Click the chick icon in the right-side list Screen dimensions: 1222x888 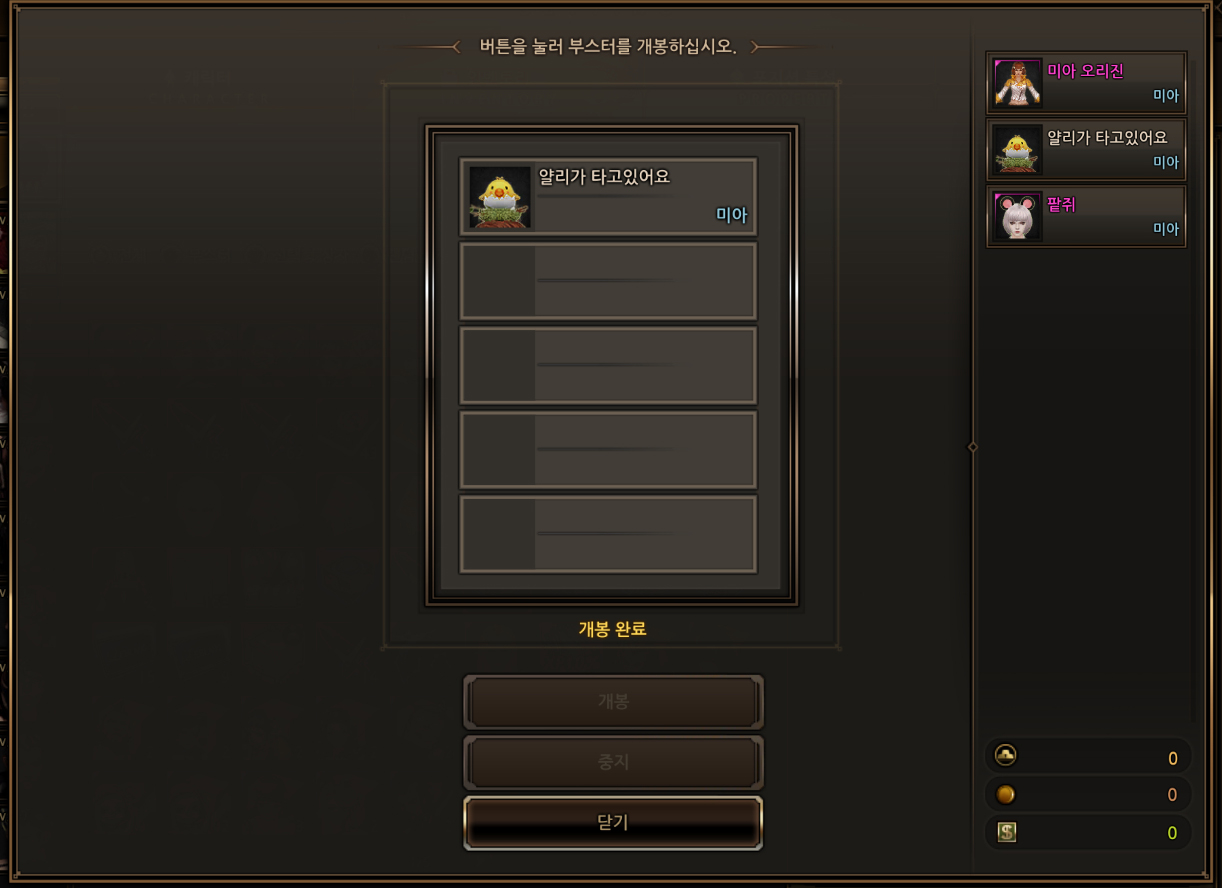point(1018,150)
